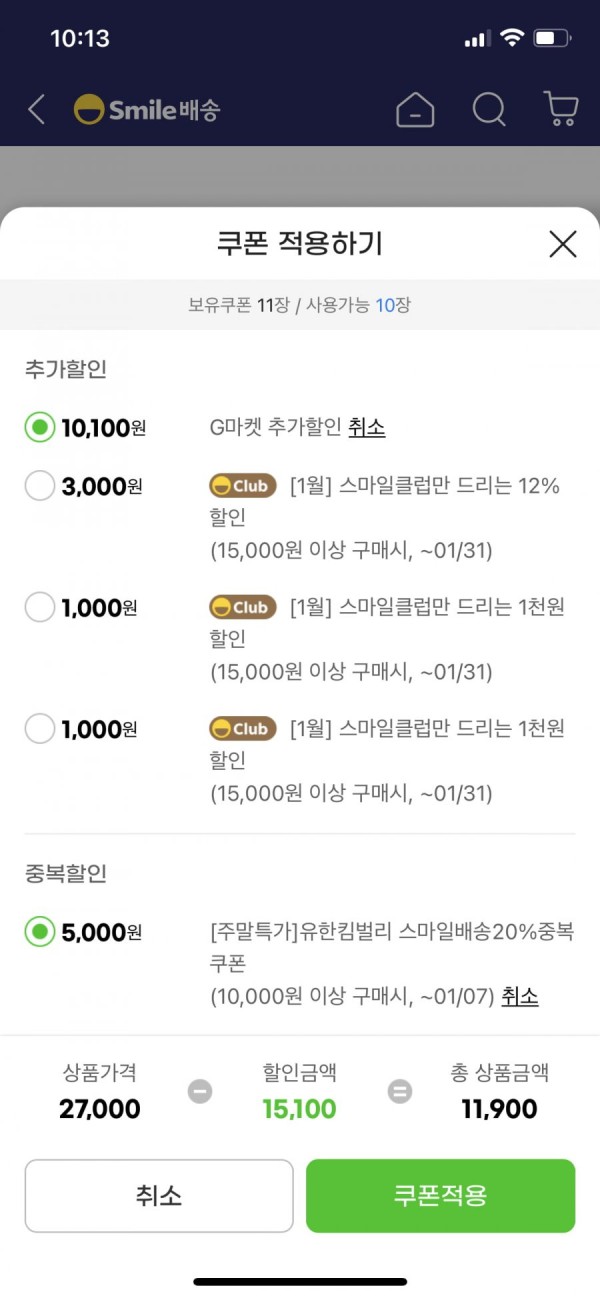Select the 5,000원 중복할인 radio button
This screenshot has width=600, height=1298.
[x=40, y=932]
